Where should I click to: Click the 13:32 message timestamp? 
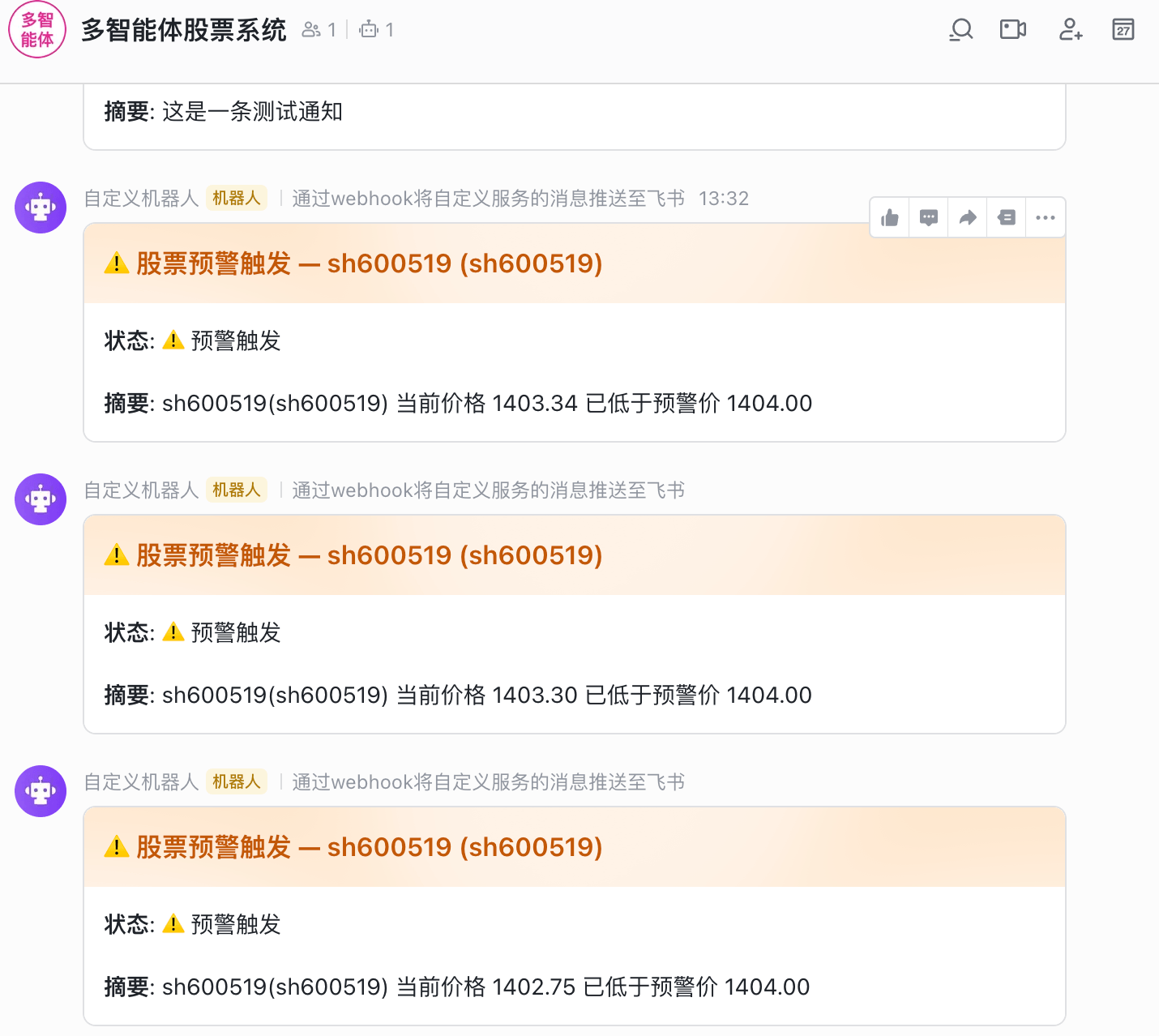pyautogui.click(x=724, y=199)
